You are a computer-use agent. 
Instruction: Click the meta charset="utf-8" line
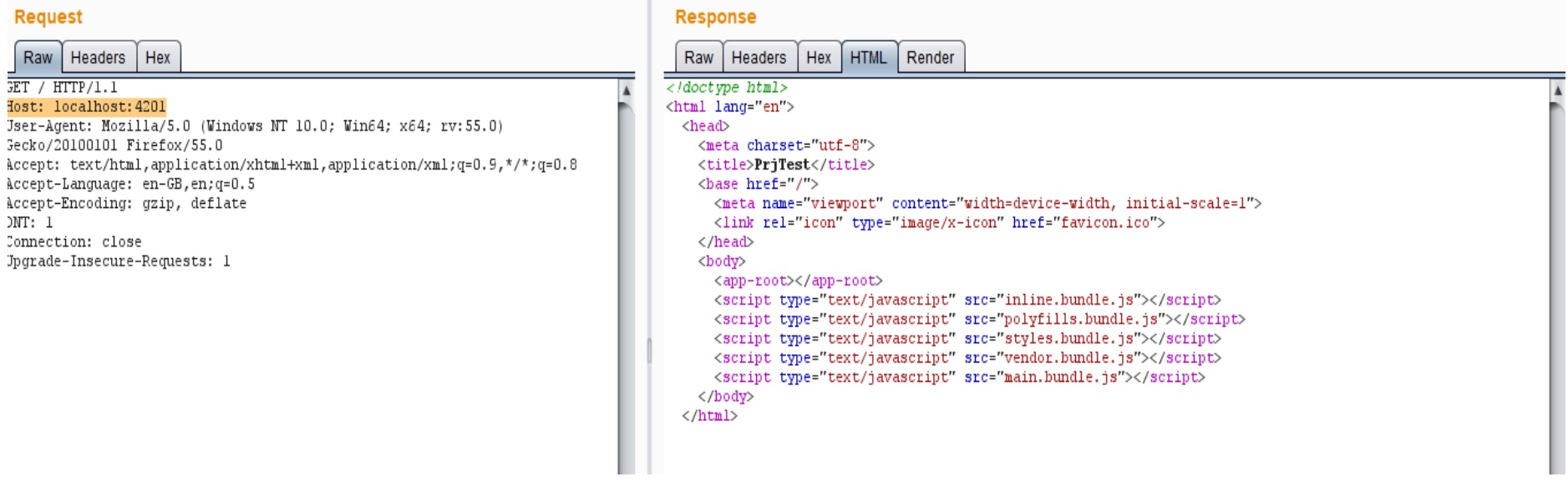pos(786,145)
